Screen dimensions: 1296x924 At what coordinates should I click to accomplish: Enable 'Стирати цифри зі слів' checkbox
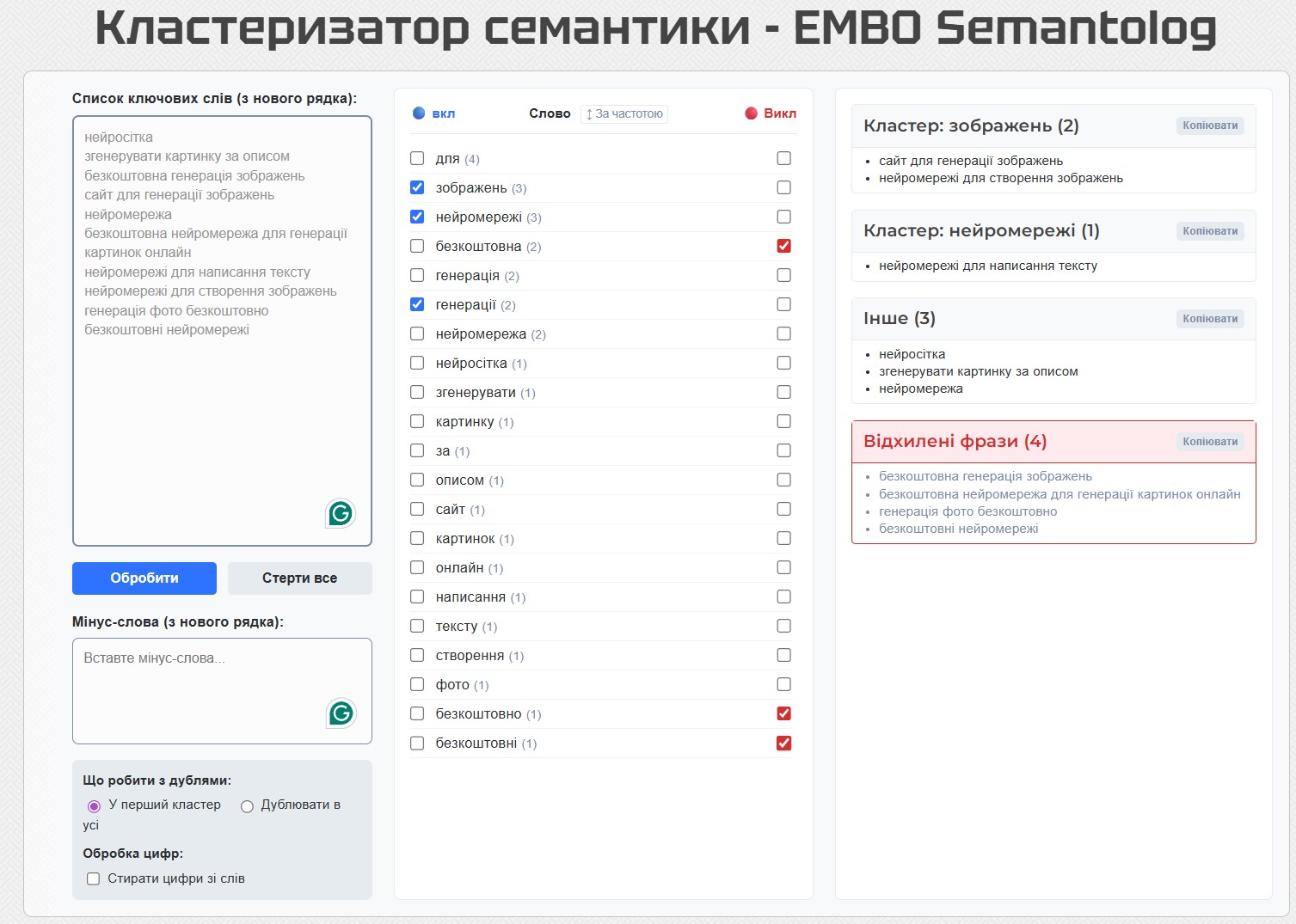click(94, 878)
